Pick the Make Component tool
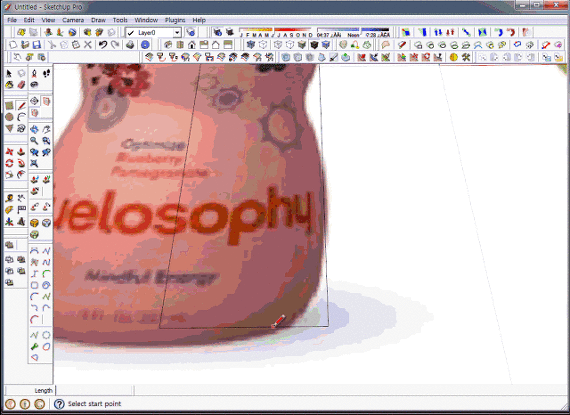The height and width of the screenshot is (415, 570). (x=21, y=73)
